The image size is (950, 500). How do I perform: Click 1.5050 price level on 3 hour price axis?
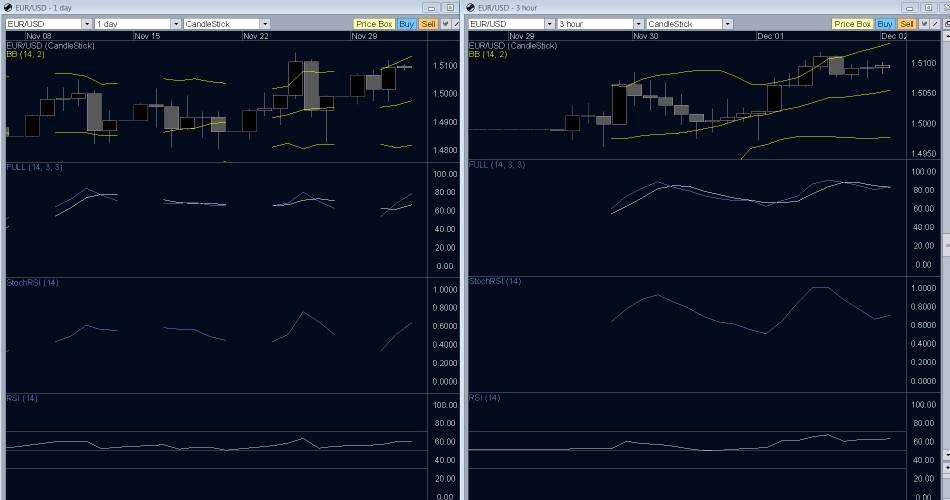[923, 93]
